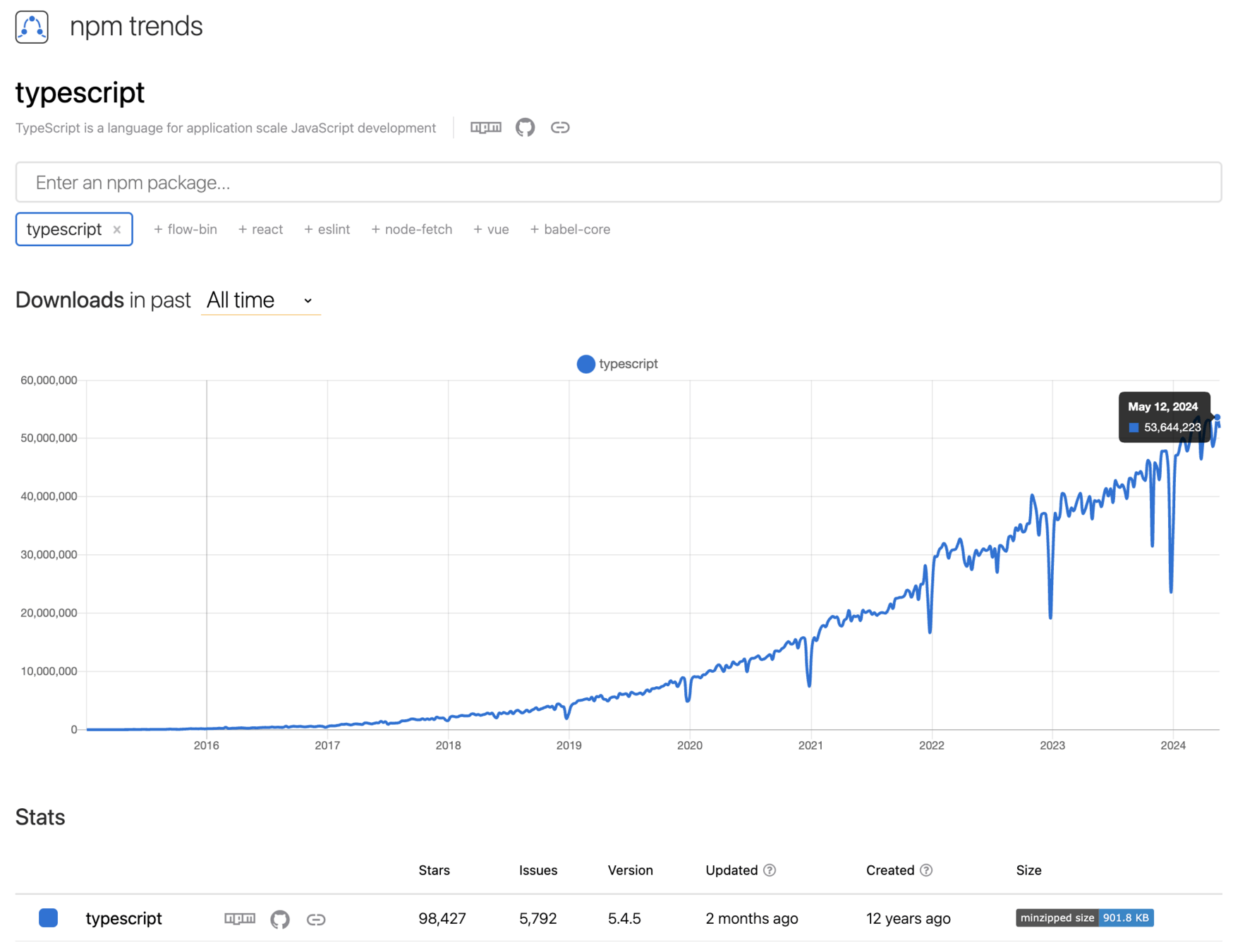Viewport: 1233px width, 952px height.
Task: Click the typescript page heading
Action: coord(80,92)
